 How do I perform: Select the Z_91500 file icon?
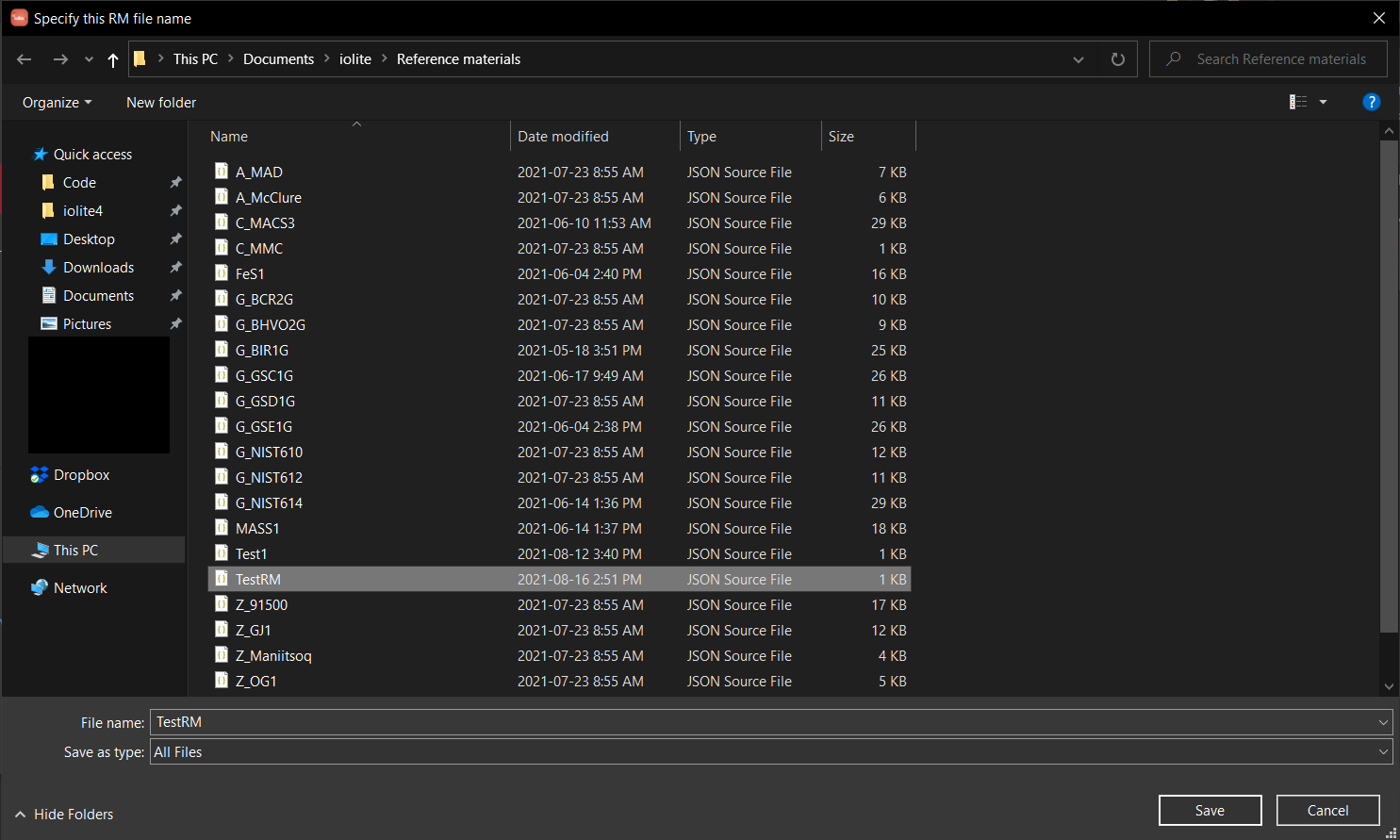pos(222,603)
